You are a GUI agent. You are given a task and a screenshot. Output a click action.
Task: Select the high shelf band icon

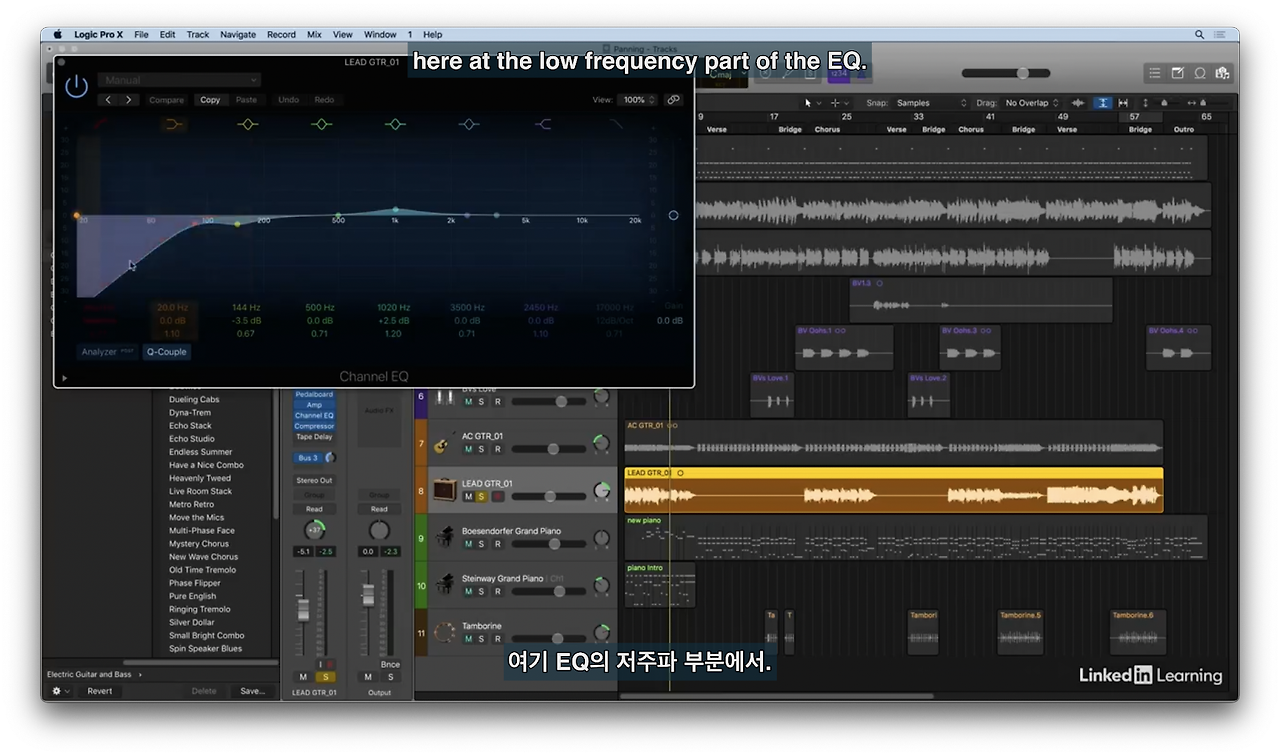point(543,124)
